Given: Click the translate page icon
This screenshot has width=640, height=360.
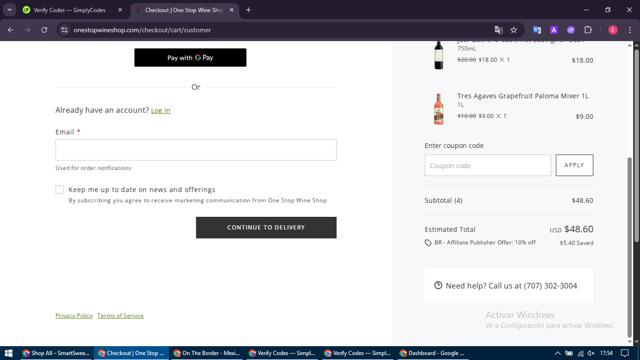Looking at the screenshot, I should click(x=498, y=30).
